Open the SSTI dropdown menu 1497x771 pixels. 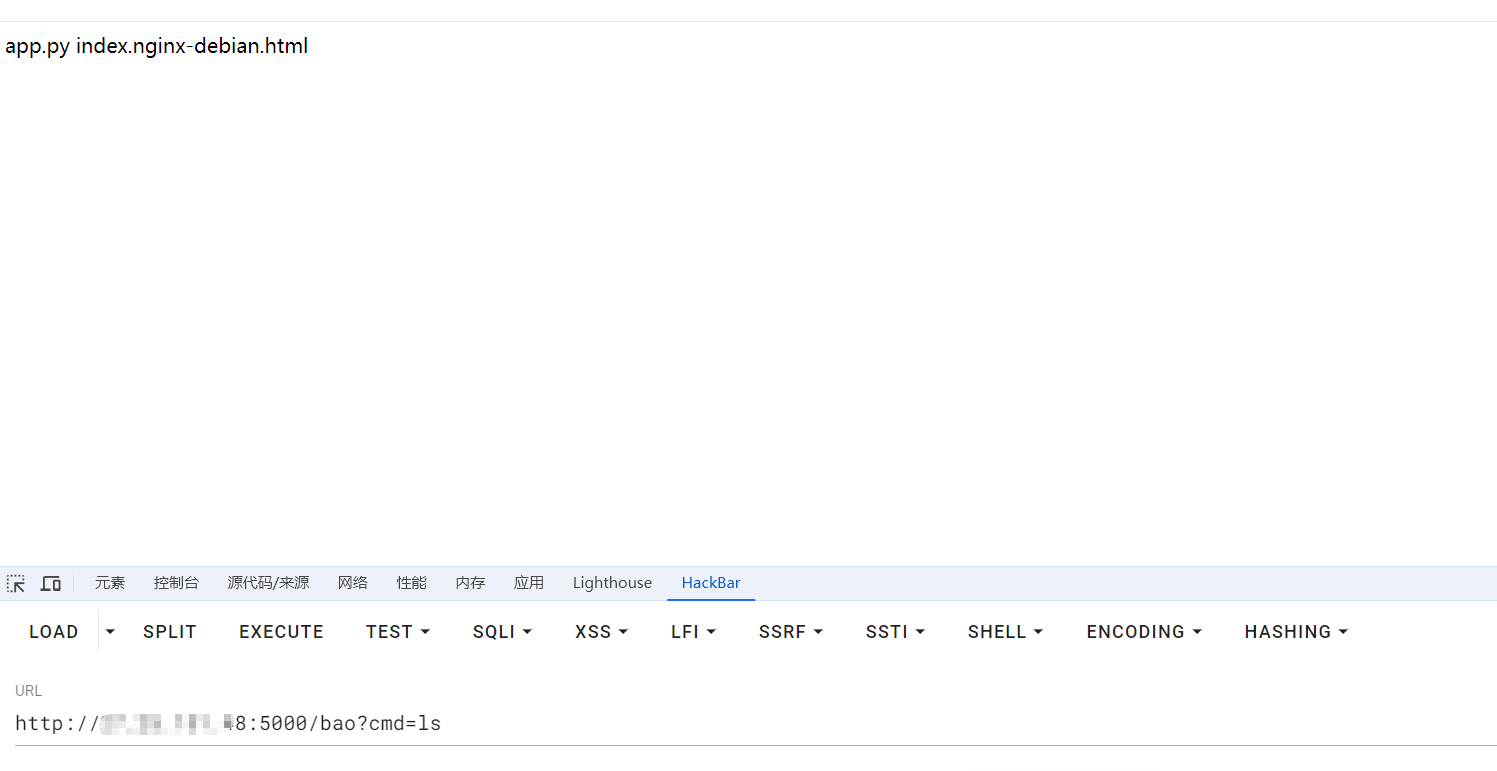click(895, 632)
